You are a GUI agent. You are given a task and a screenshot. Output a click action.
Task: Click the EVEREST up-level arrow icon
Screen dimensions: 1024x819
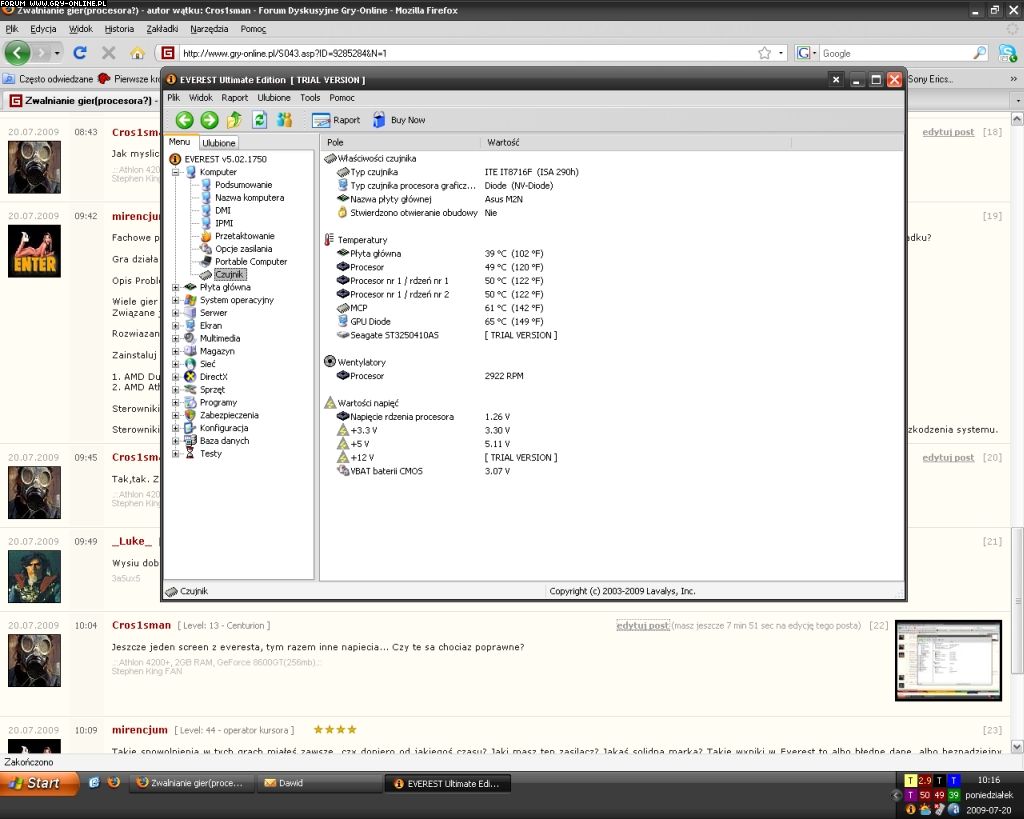click(234, 120)
